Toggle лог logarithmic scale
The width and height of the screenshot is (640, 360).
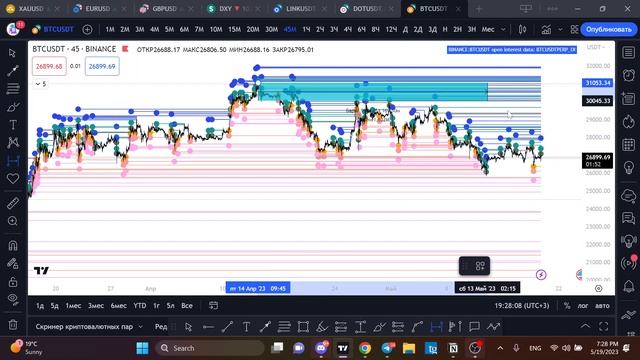click(583, 306)
